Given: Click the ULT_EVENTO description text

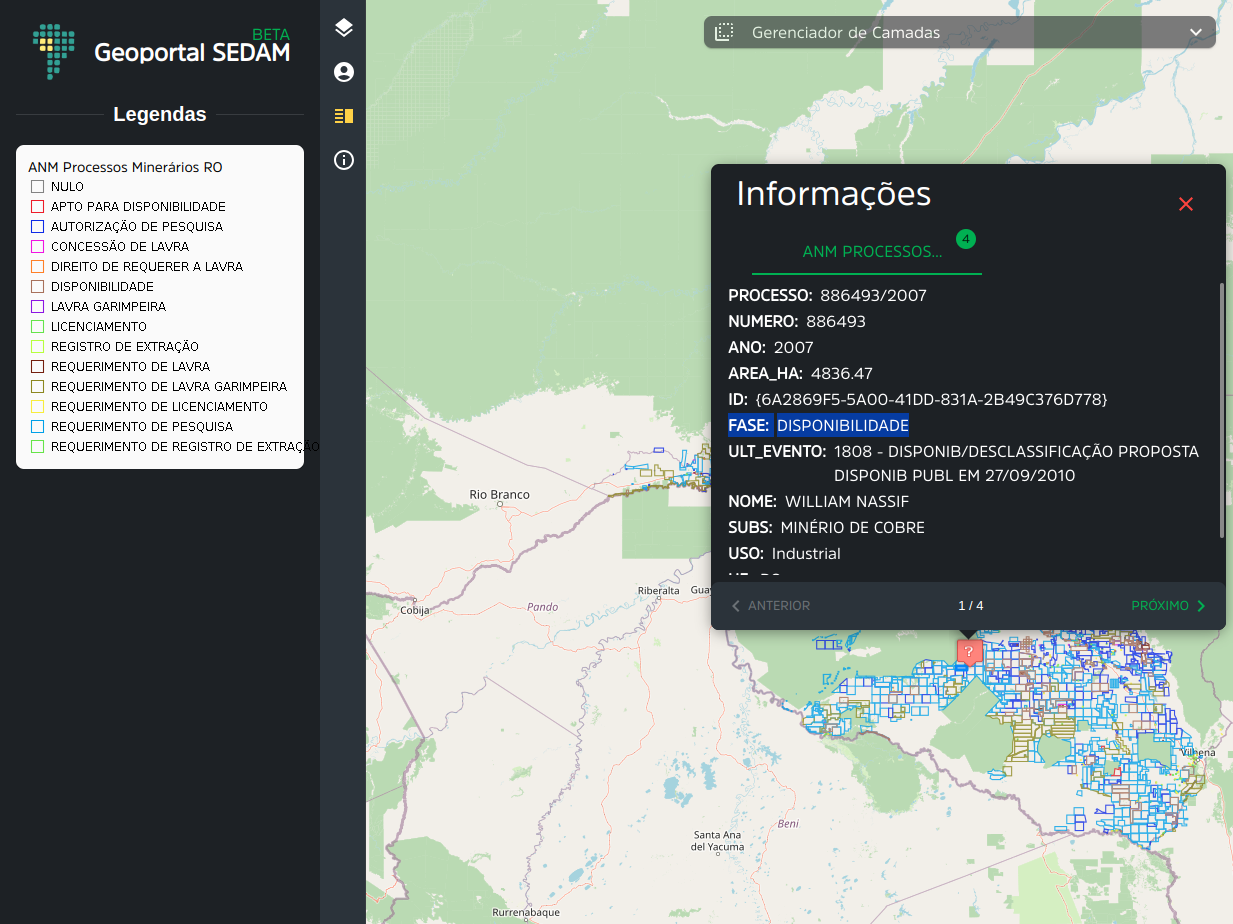Looking at the screenshot, I should point(1016,464).
